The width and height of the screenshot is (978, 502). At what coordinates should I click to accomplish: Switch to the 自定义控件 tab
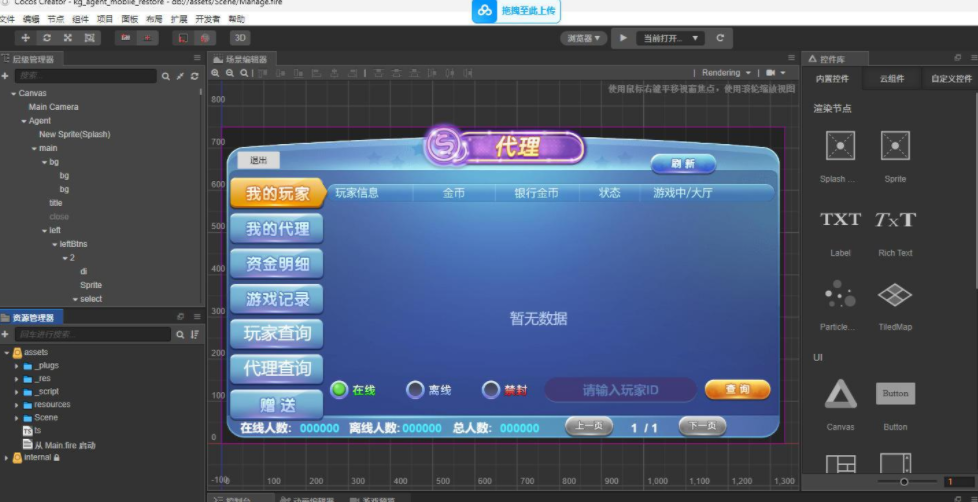tap(951, 79)
